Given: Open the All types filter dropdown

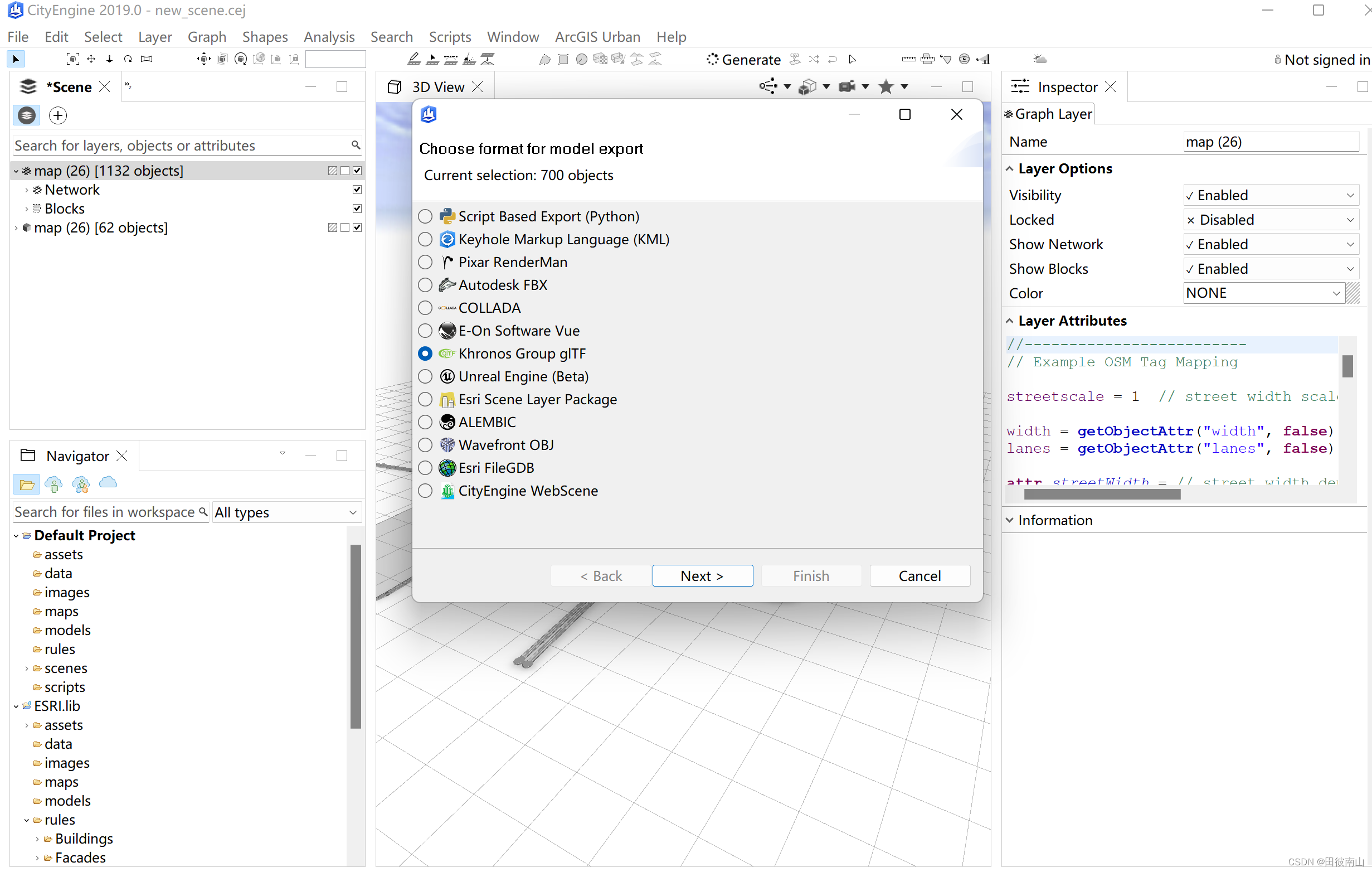Looking at the screenshot, I should pos(286,512).
